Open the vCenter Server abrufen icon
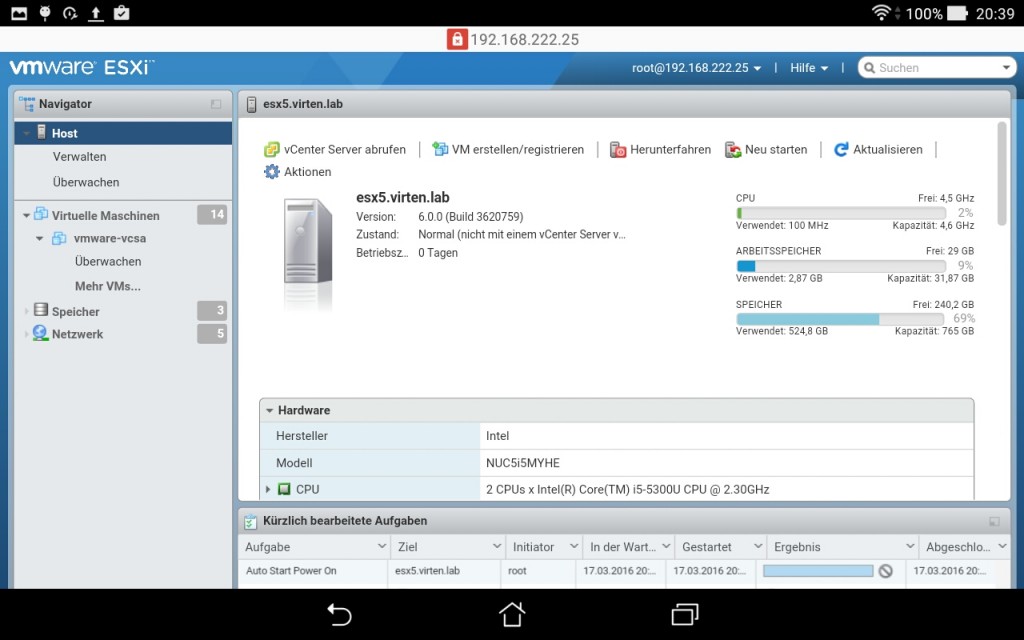1024x640 pixels. point(270,149)
